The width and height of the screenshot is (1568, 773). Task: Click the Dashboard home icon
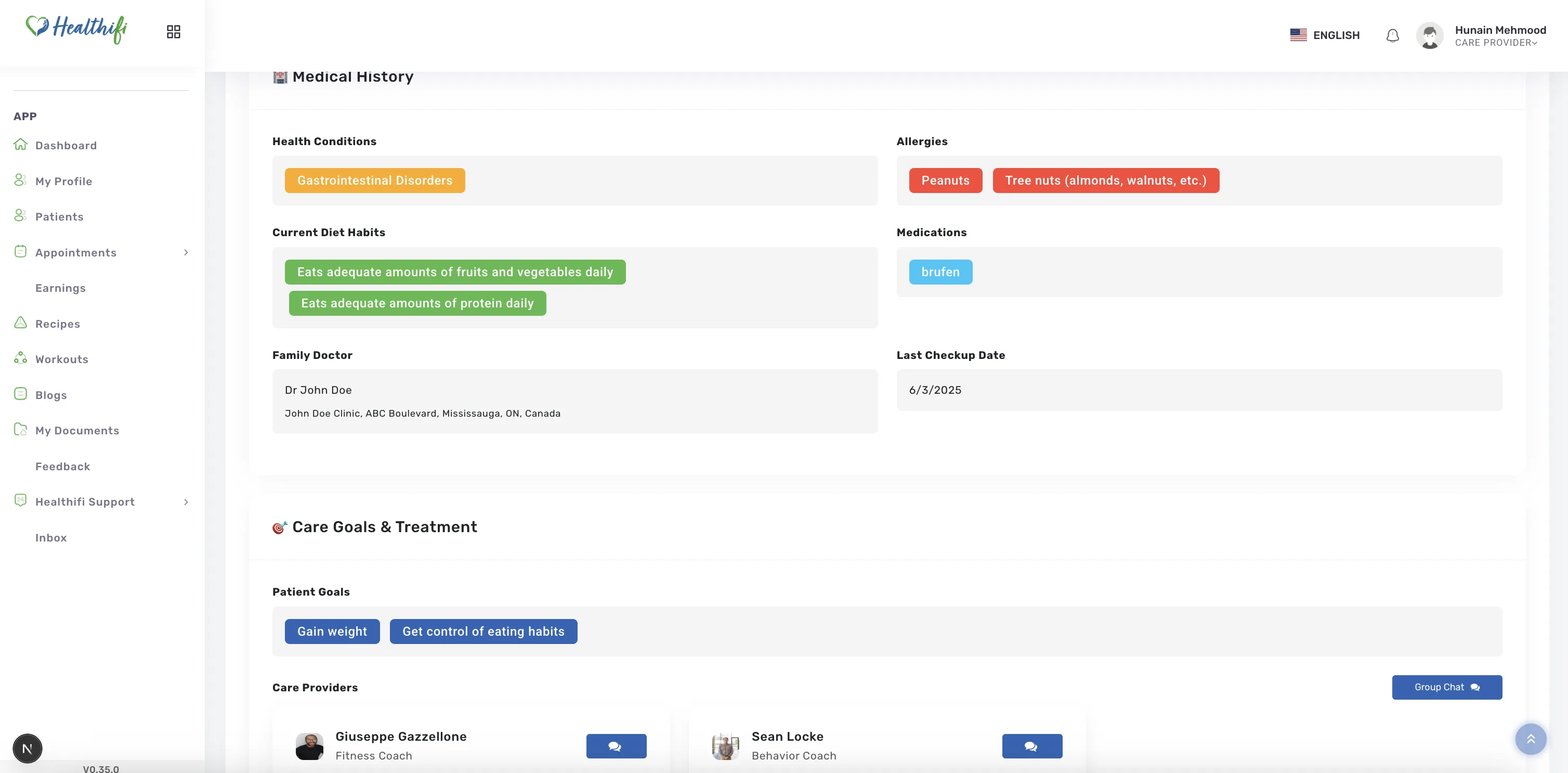(21, 145)
